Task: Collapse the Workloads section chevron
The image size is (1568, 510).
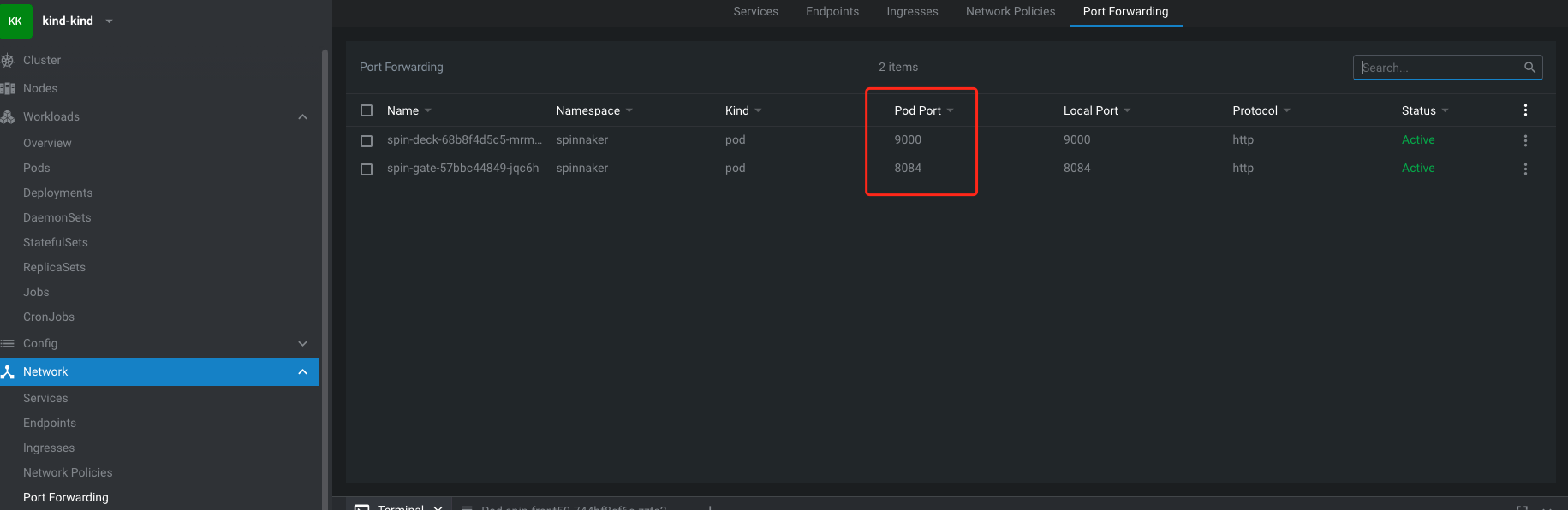Action: 302,116
